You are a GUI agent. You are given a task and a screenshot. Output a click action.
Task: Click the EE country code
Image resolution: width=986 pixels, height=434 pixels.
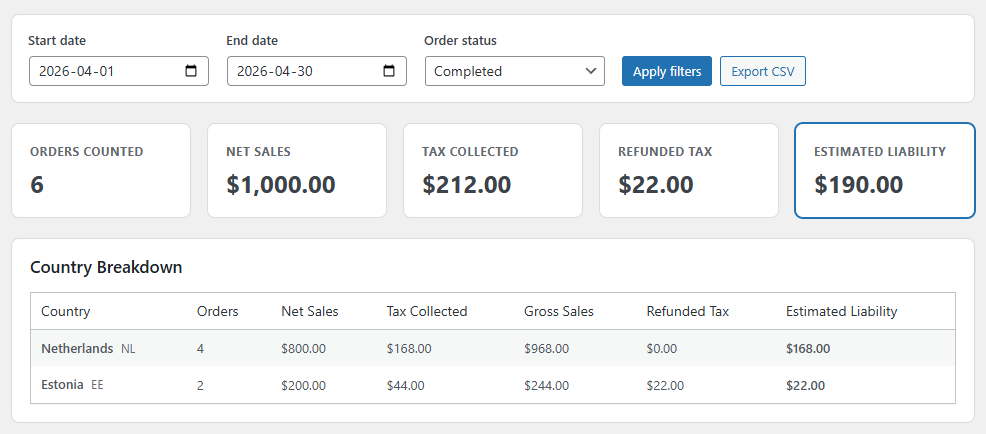tap(97, 385)
